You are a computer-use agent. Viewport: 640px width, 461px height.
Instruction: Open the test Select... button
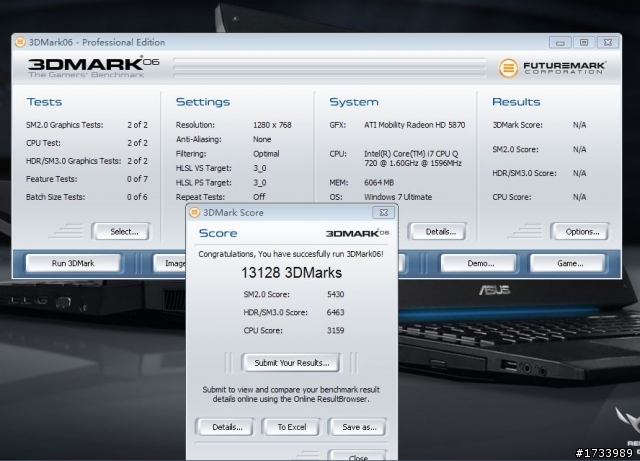[x=124, y=232]
